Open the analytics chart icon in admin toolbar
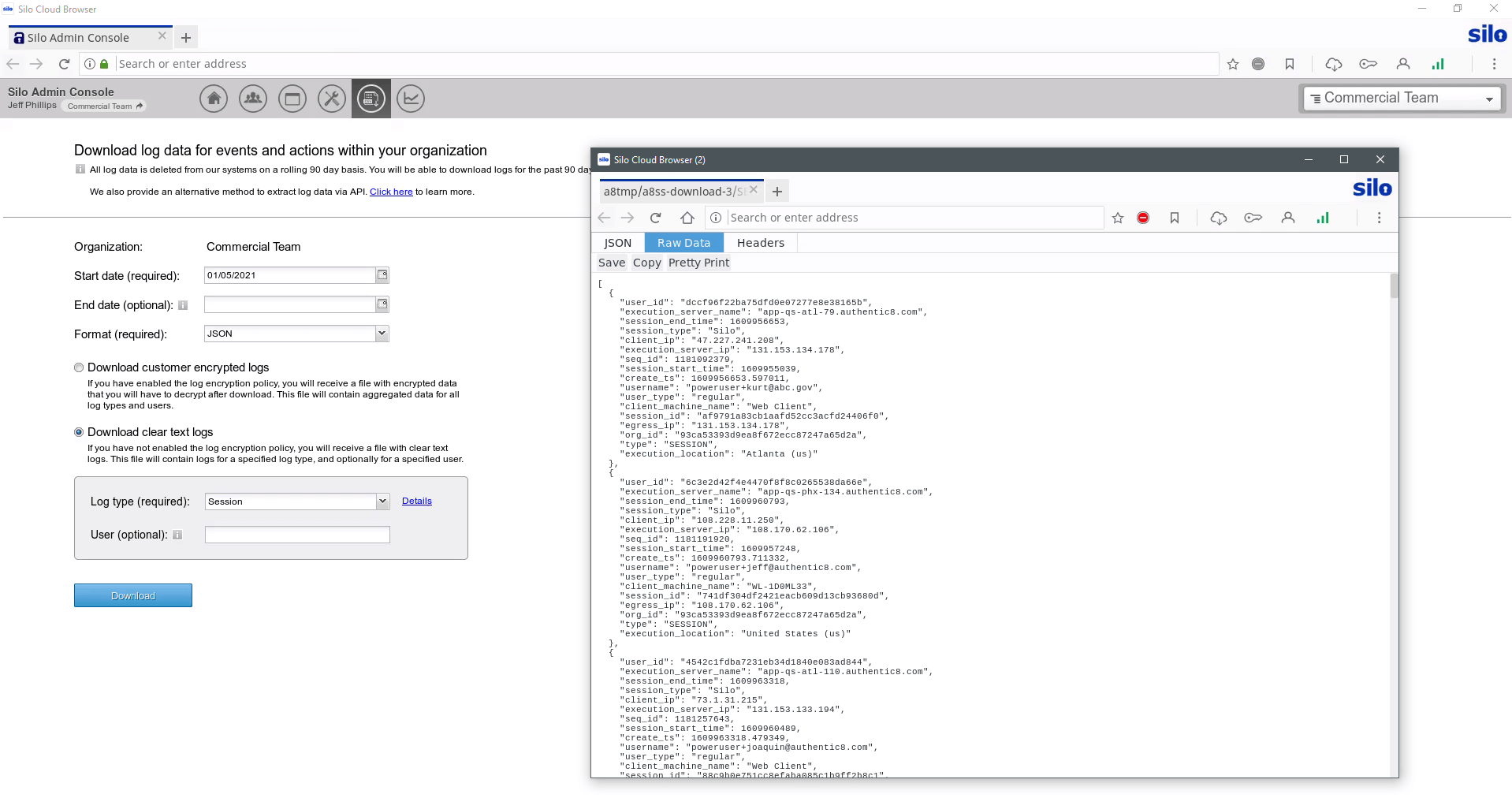 tap(411, 99)
